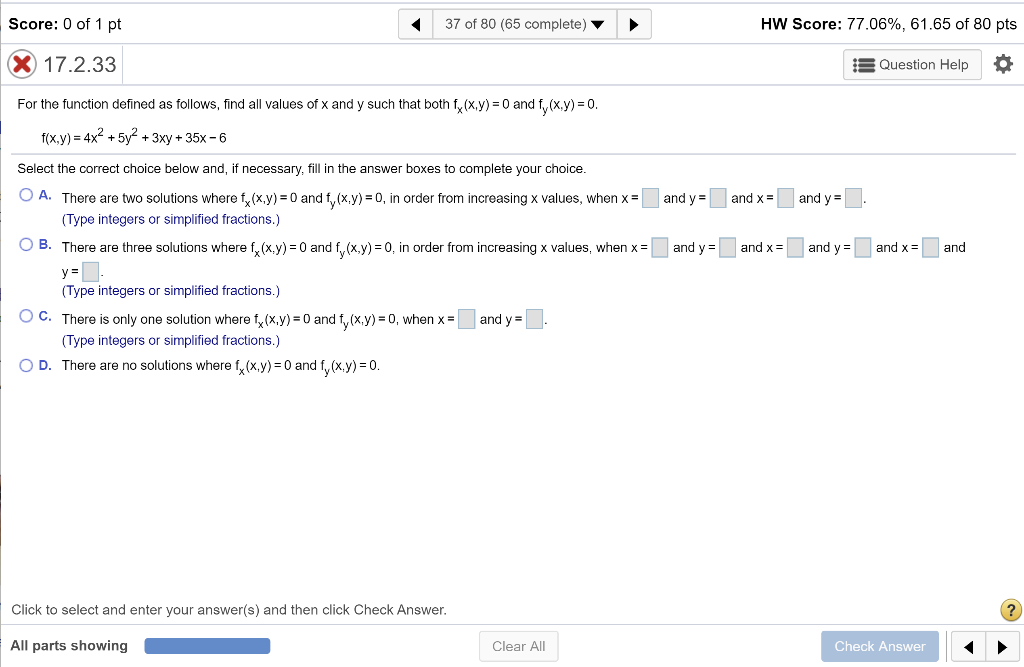Click second y answer box in option B
1024x667 pixels.
pyautogui.click(x=863, y=248)
